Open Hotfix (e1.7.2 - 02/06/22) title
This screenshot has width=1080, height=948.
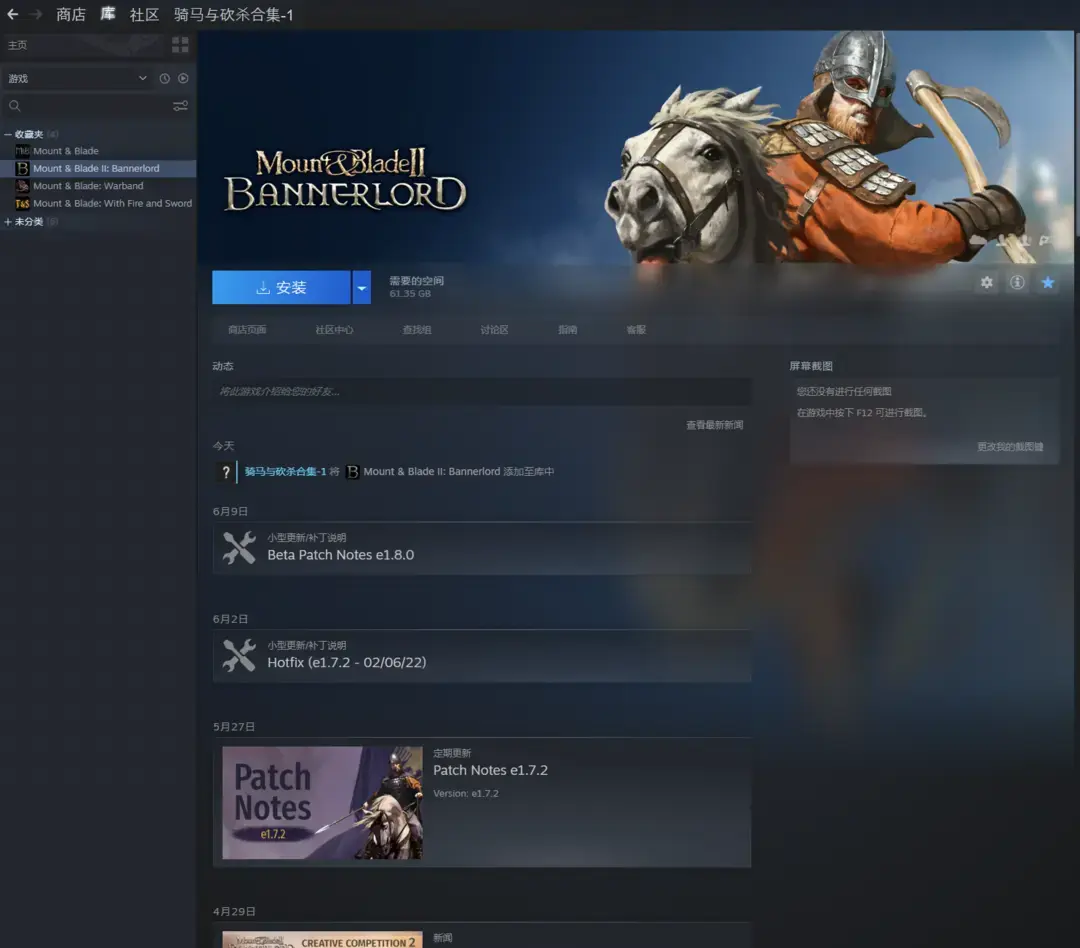pyautogui.click(x=347, y=663)
